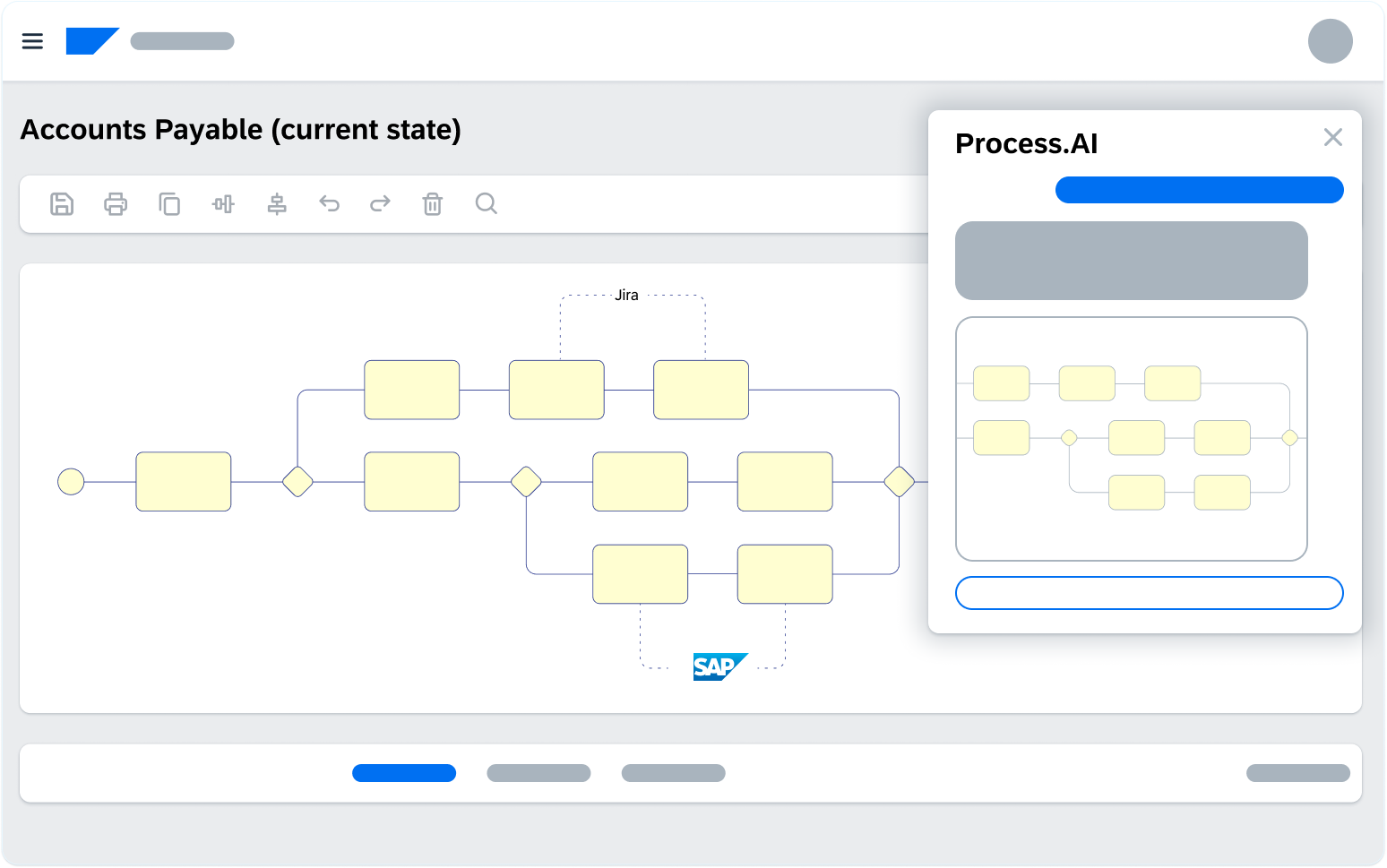Click the Copy icon in toolbar

[169, 204]
